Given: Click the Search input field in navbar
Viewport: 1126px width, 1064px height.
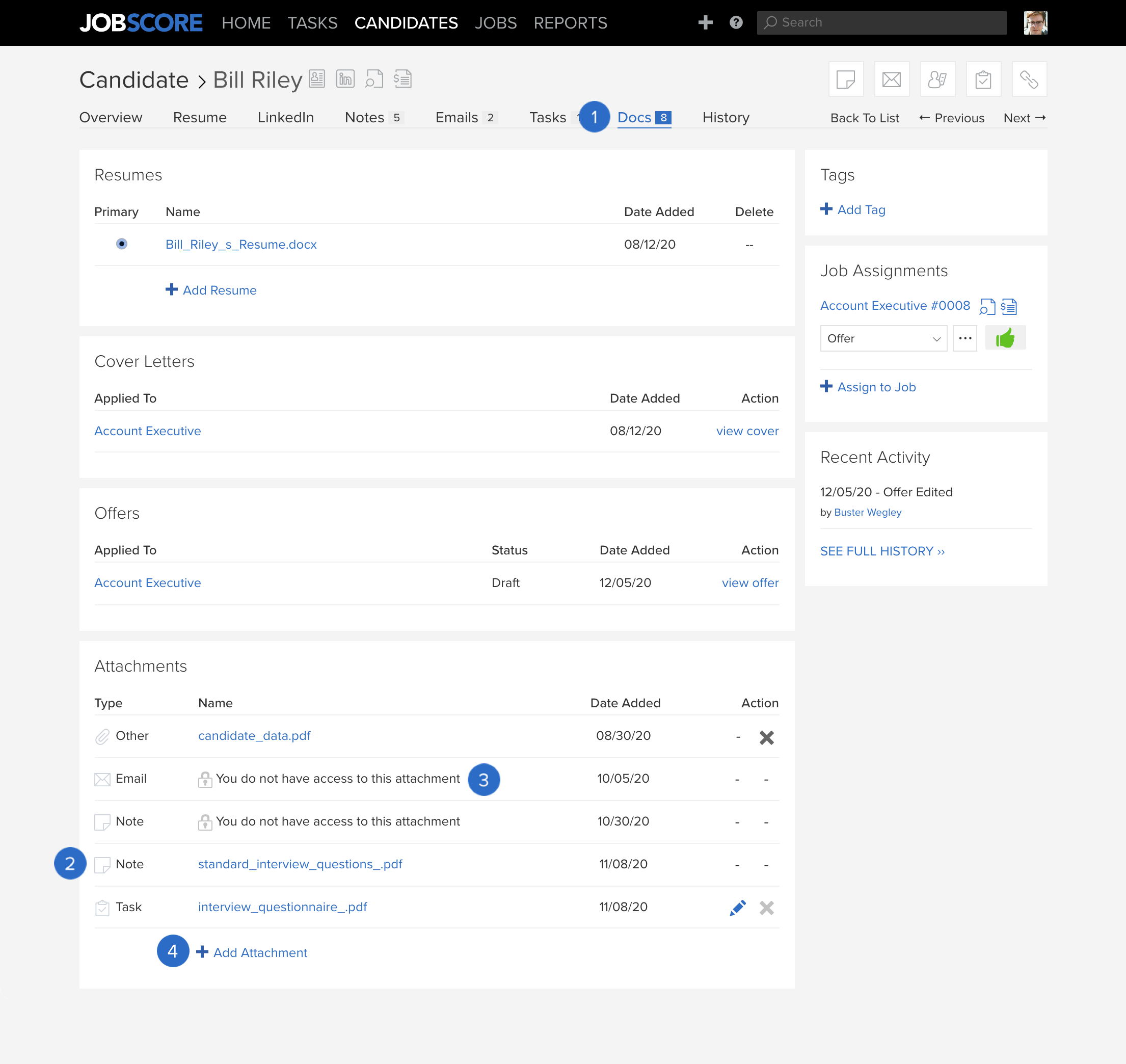Looking at the screenshot, I should tap(881, 21).
